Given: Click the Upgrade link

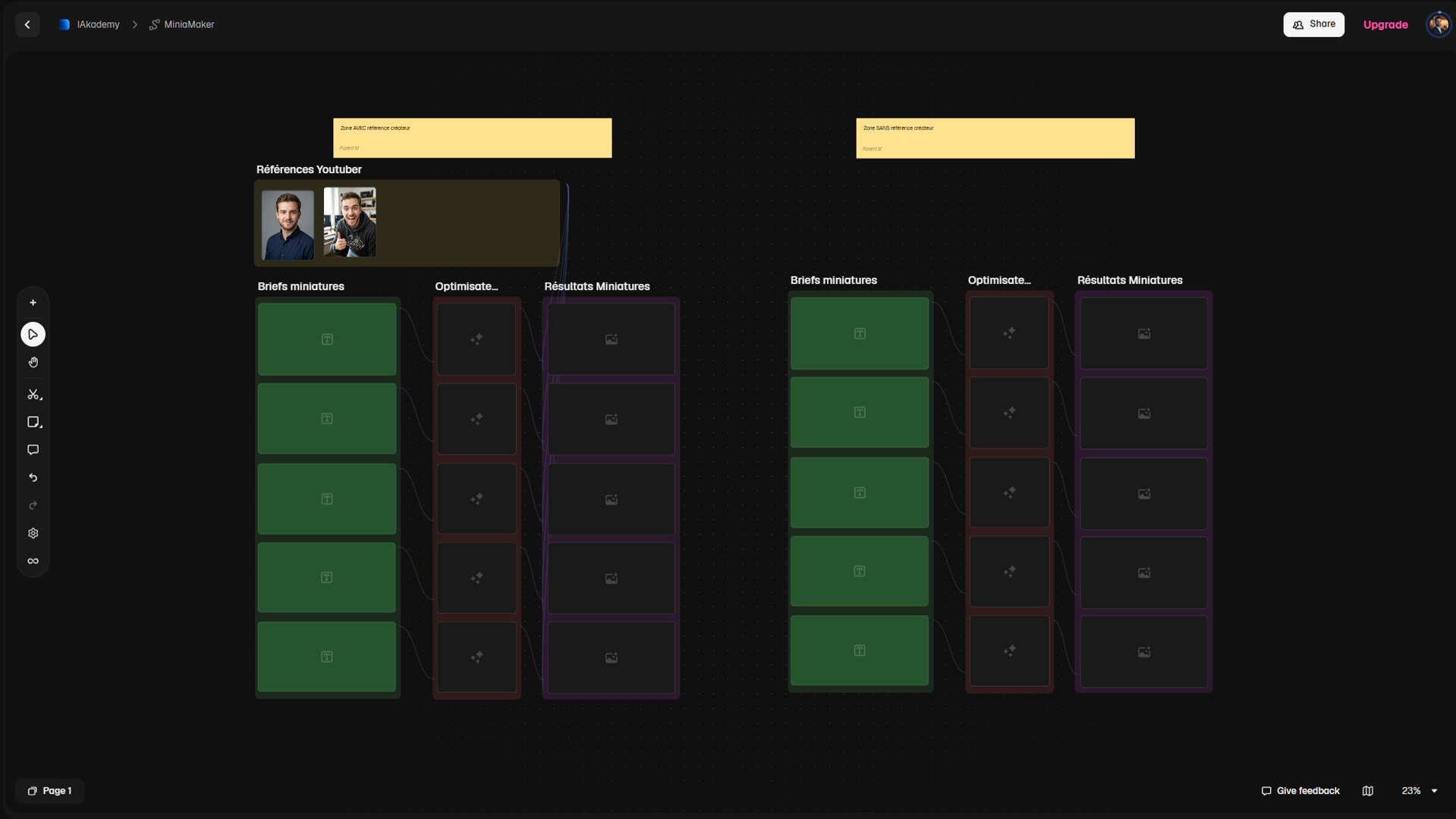Looking at the screenshot, I should [1385, 25].
